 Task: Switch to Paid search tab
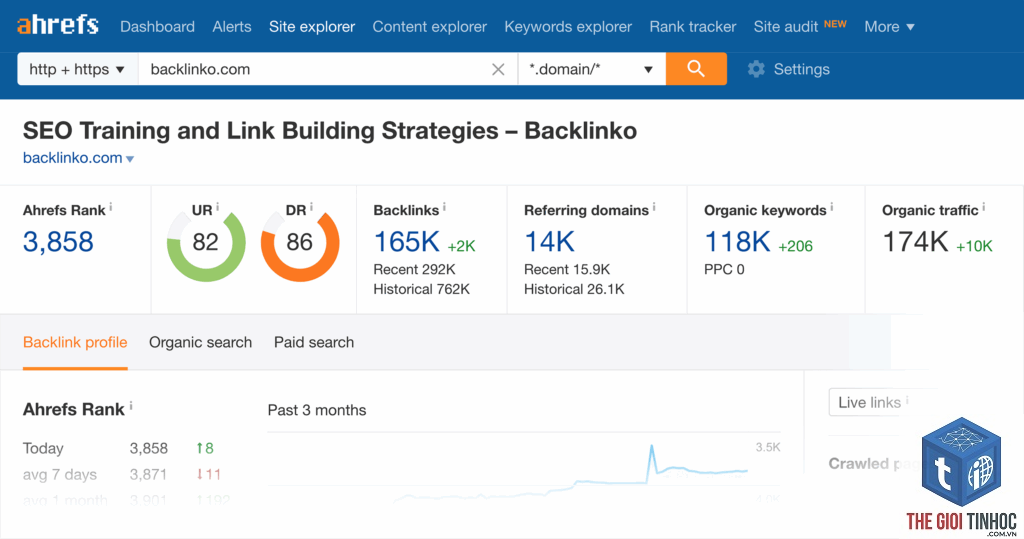[314, 342]
